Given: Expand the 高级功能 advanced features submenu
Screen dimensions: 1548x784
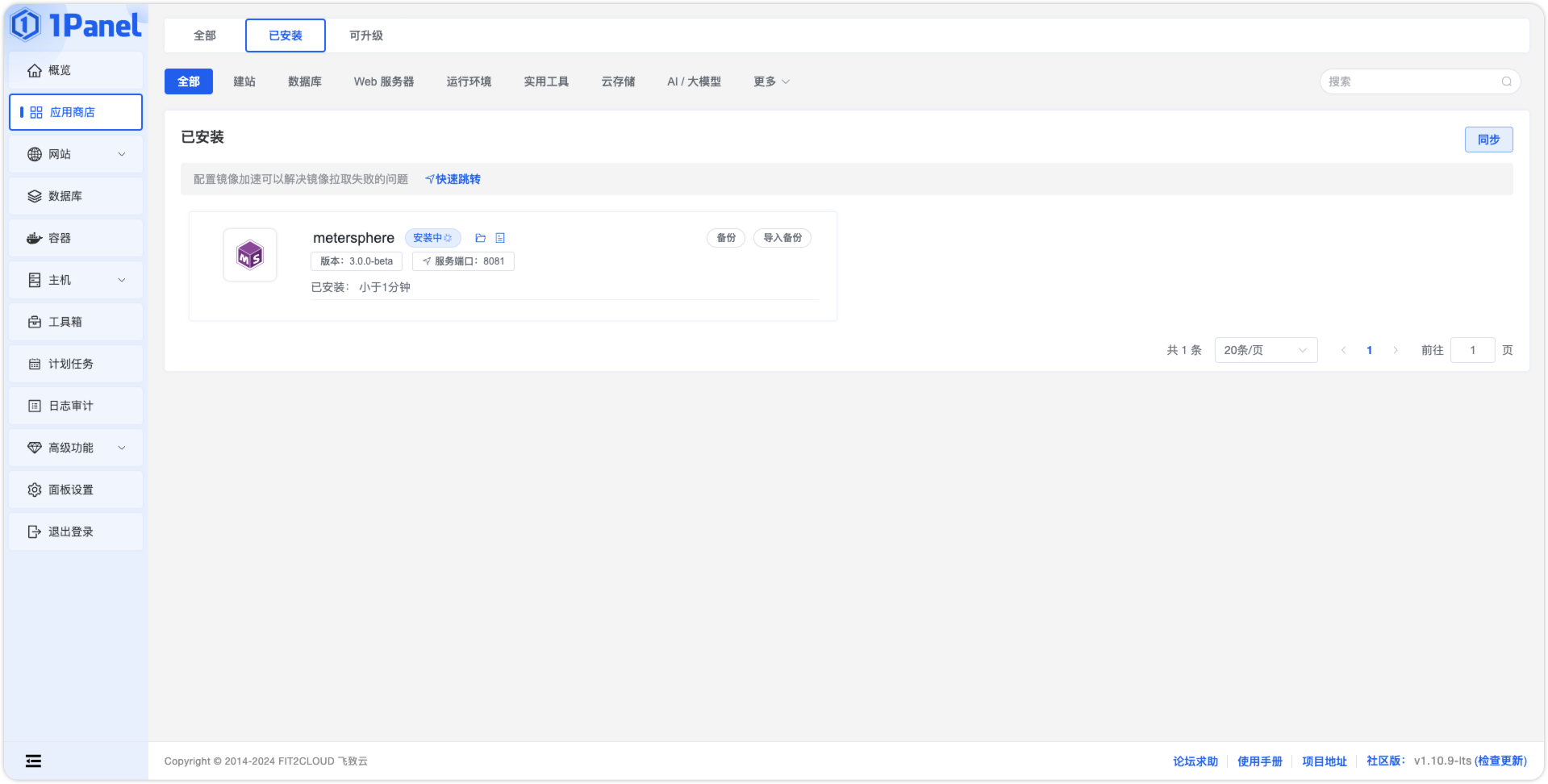Looking at the screenshot, I should point(76,448).
